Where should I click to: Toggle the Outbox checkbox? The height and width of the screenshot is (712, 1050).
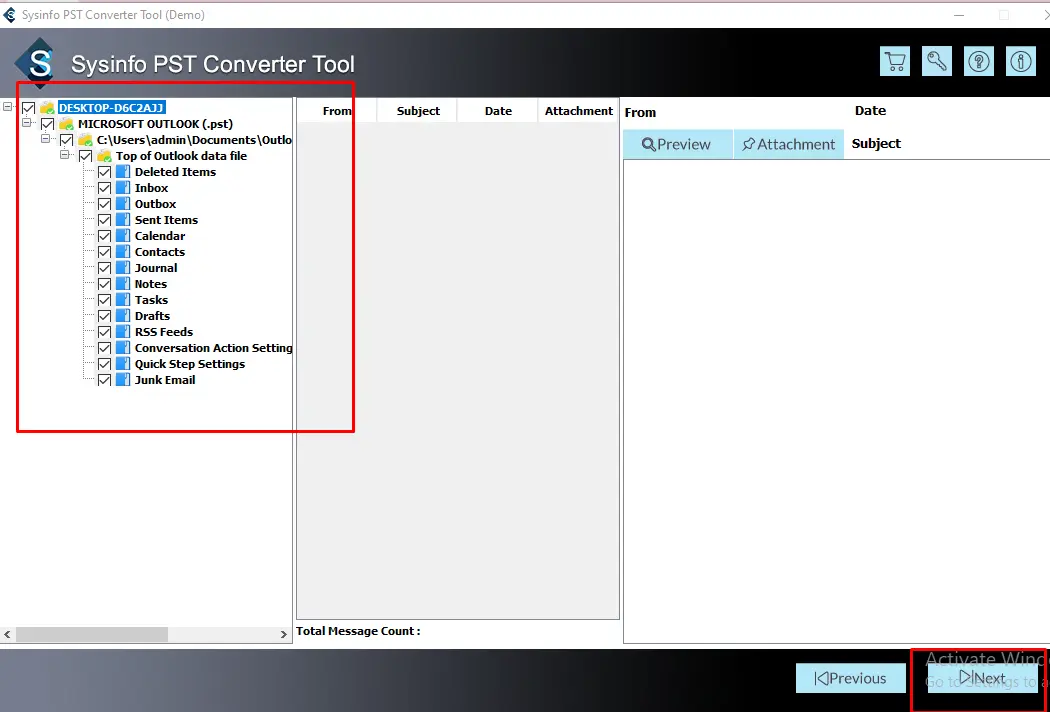(104, 204)
